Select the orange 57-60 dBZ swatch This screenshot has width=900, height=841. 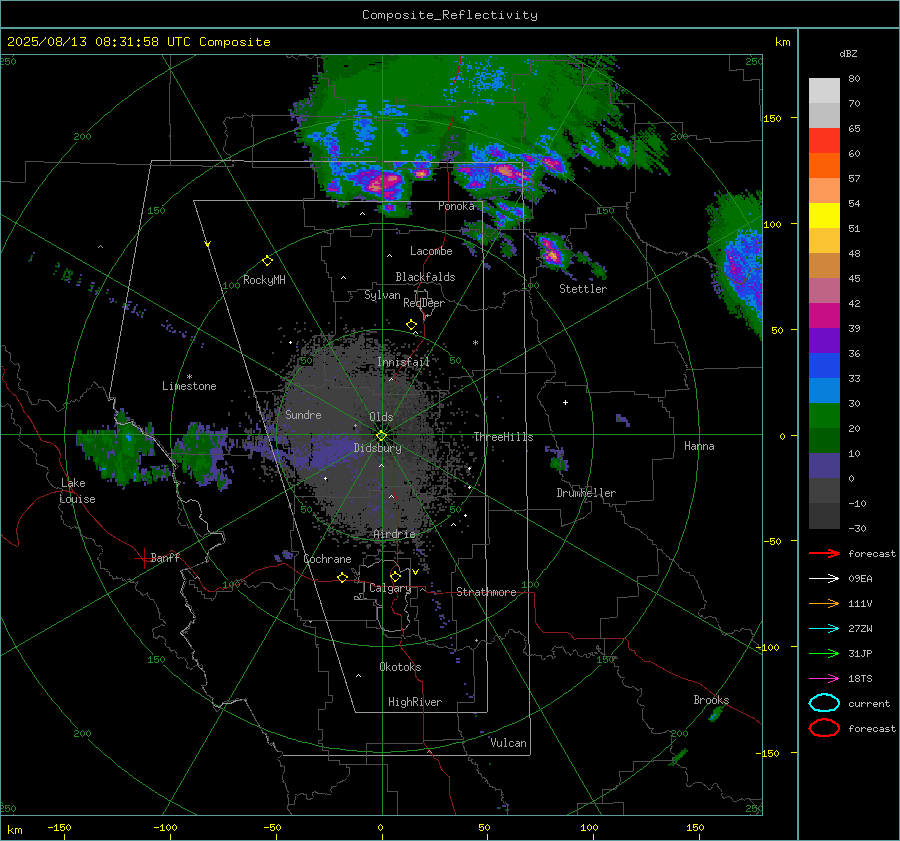[x=824, y=166]
